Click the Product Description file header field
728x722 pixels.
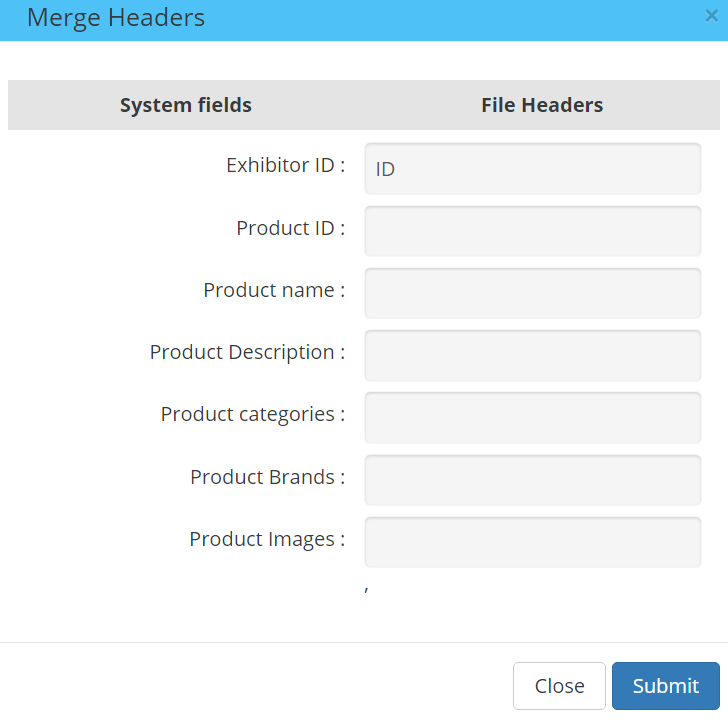click(532, 355)
